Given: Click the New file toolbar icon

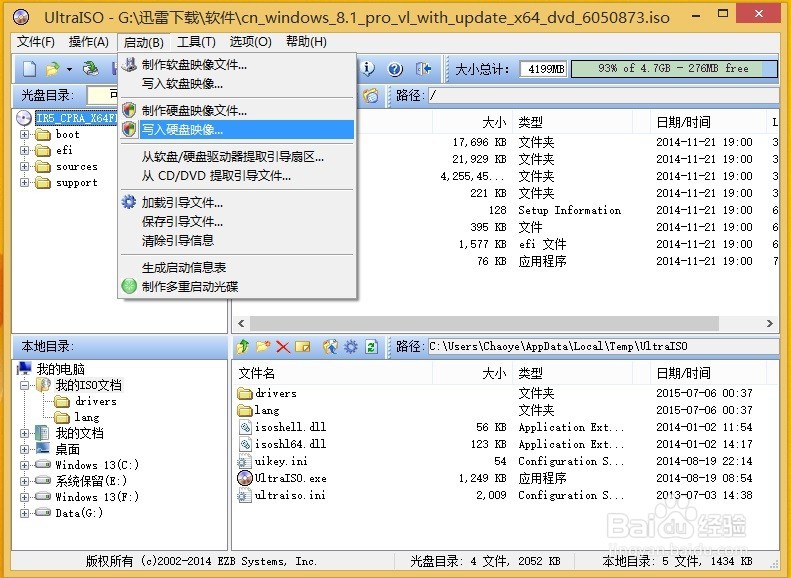Looking at the screenshot, I should point(30,69).
